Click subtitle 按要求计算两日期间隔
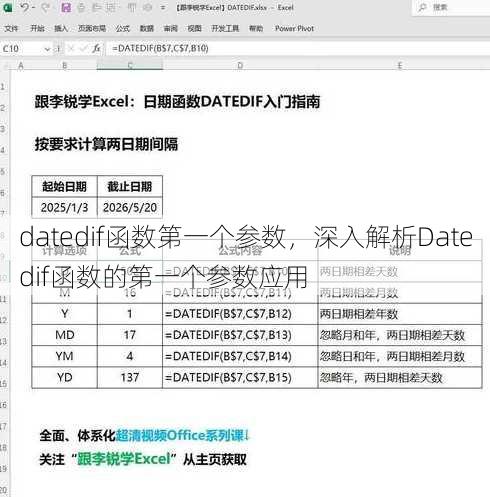 coord(106,144)
